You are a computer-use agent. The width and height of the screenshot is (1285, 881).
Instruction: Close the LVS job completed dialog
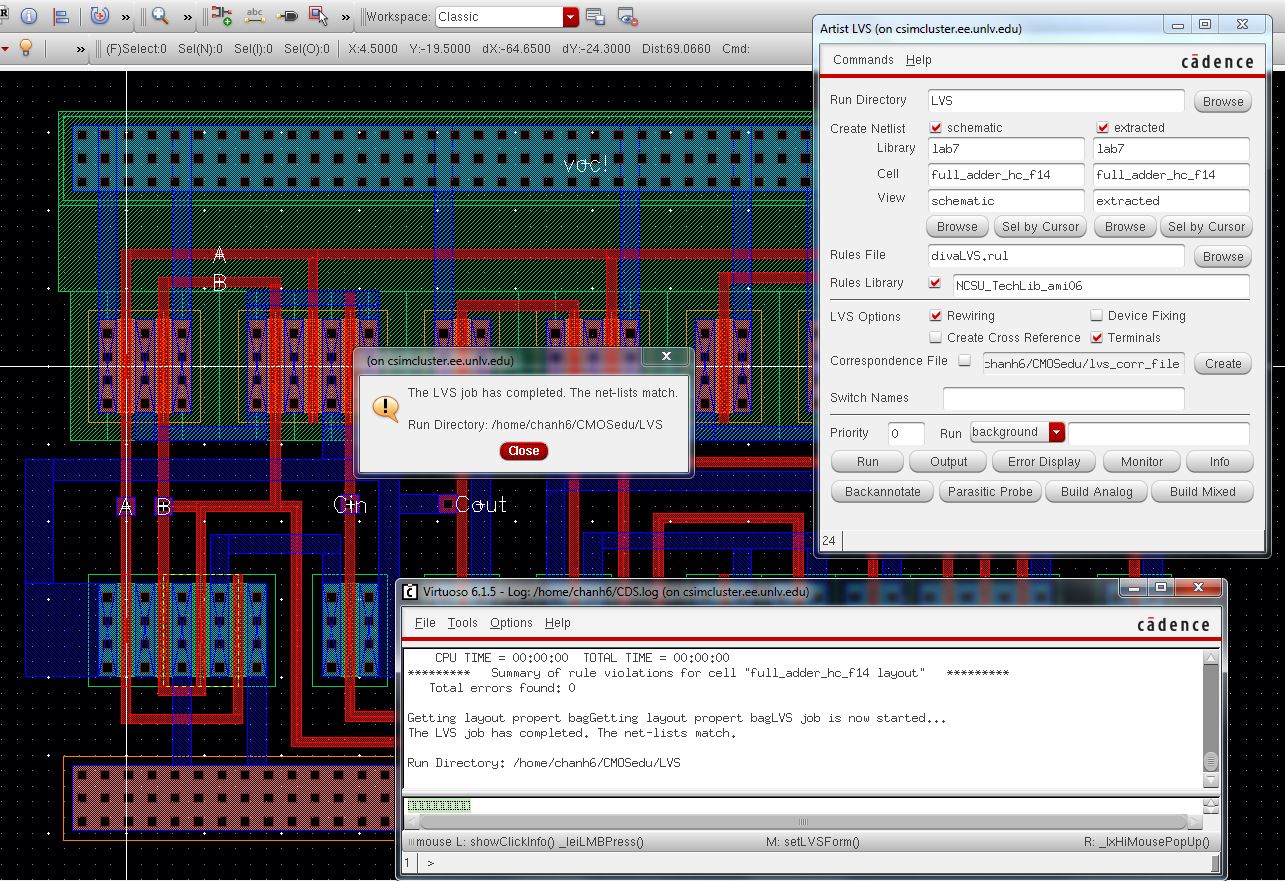[x=523, y=451]
